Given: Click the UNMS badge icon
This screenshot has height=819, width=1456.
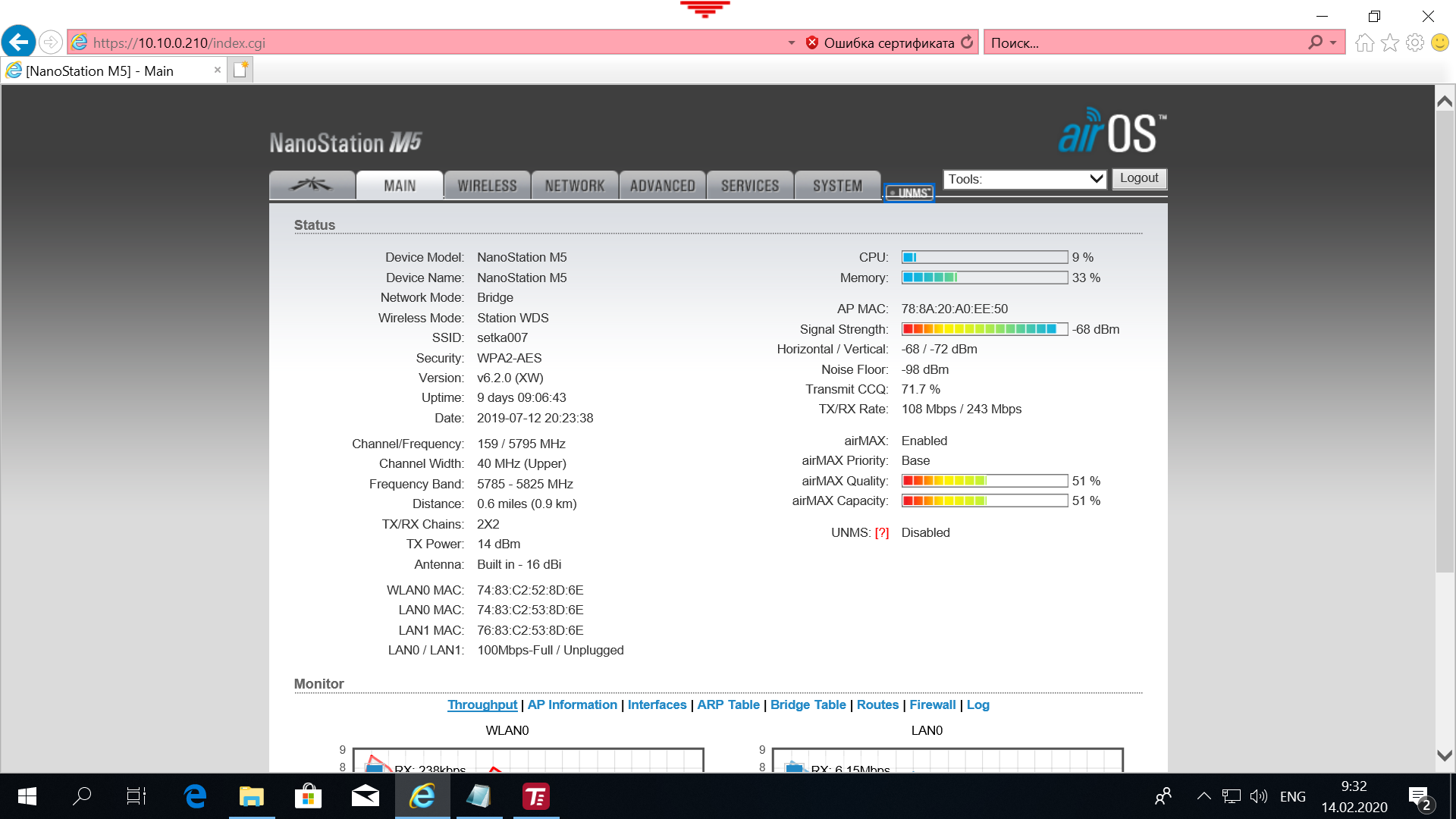Looking at the screenshot, I should (909, 193).
